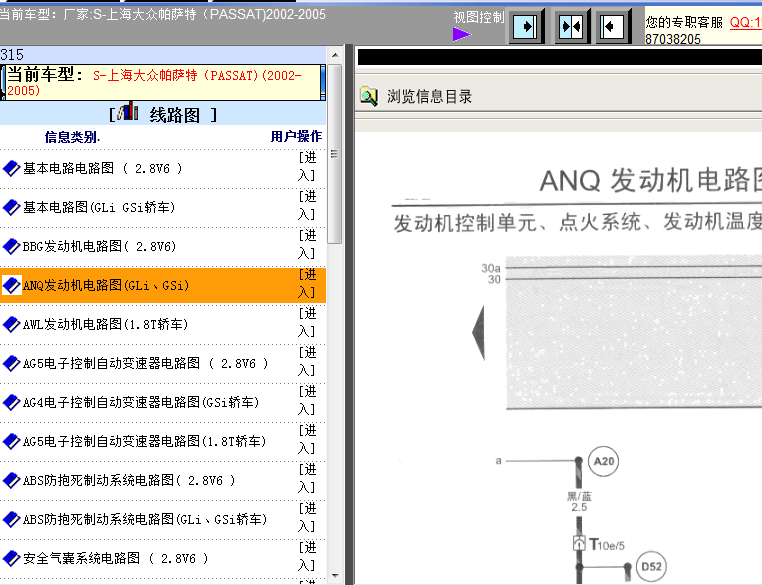Select 安全气囊系统电路图 (2.8V6) text
762x585 pixels.
tap(116, 558)
